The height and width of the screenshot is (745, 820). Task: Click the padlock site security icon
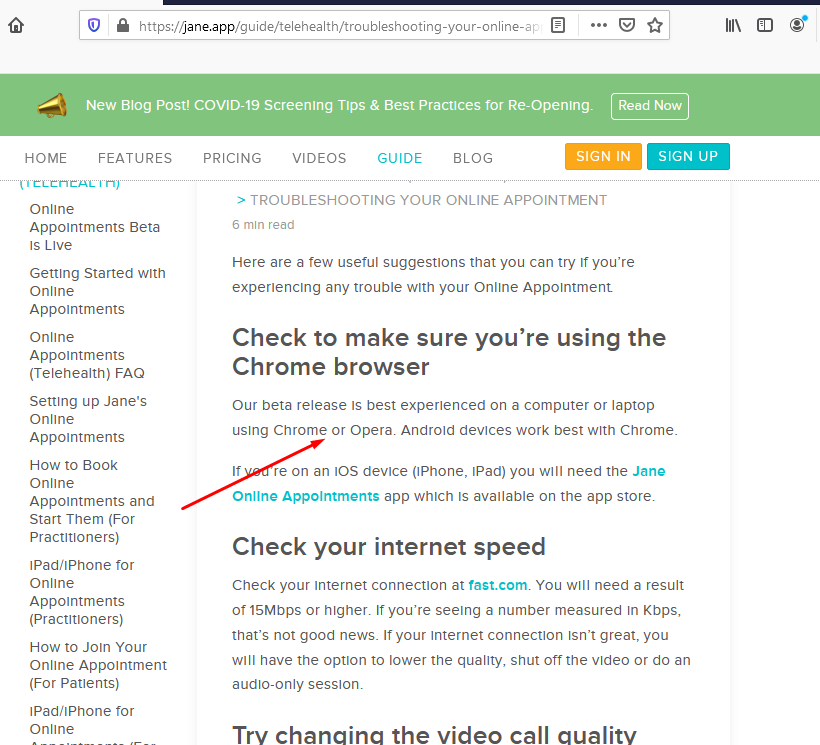(123, 25)
